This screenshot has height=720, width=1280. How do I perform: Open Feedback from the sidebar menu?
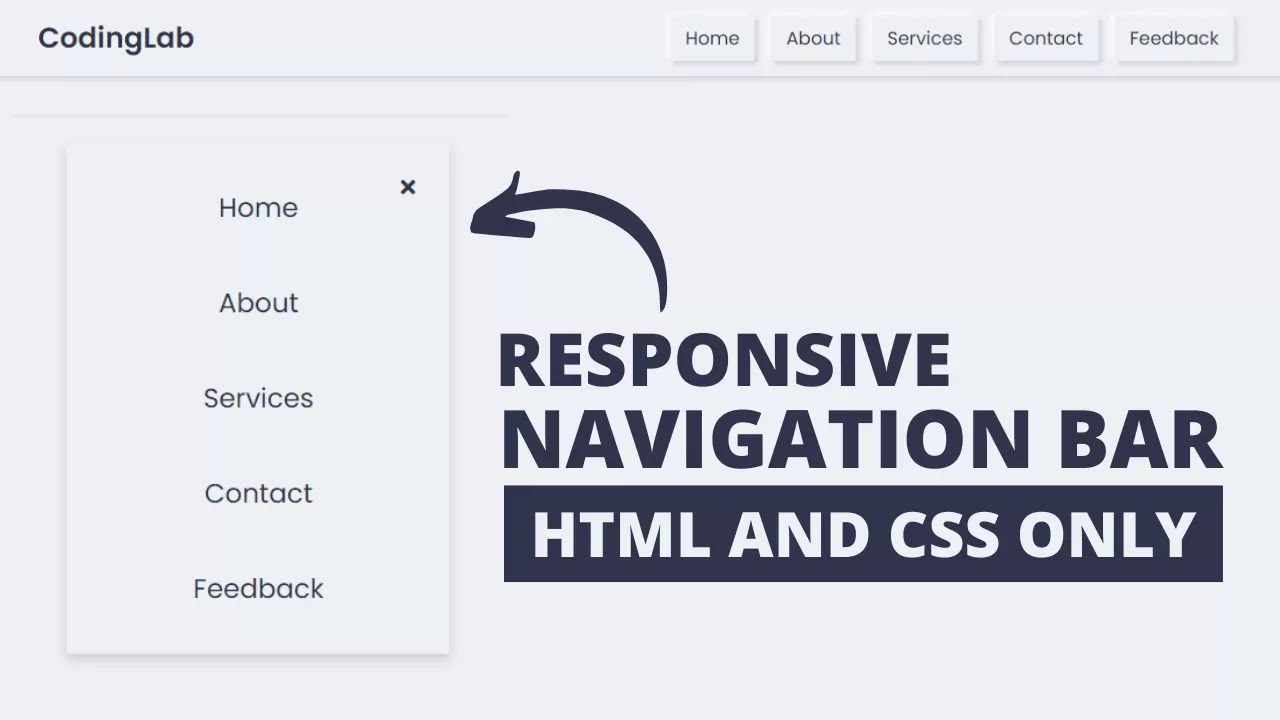258,589
